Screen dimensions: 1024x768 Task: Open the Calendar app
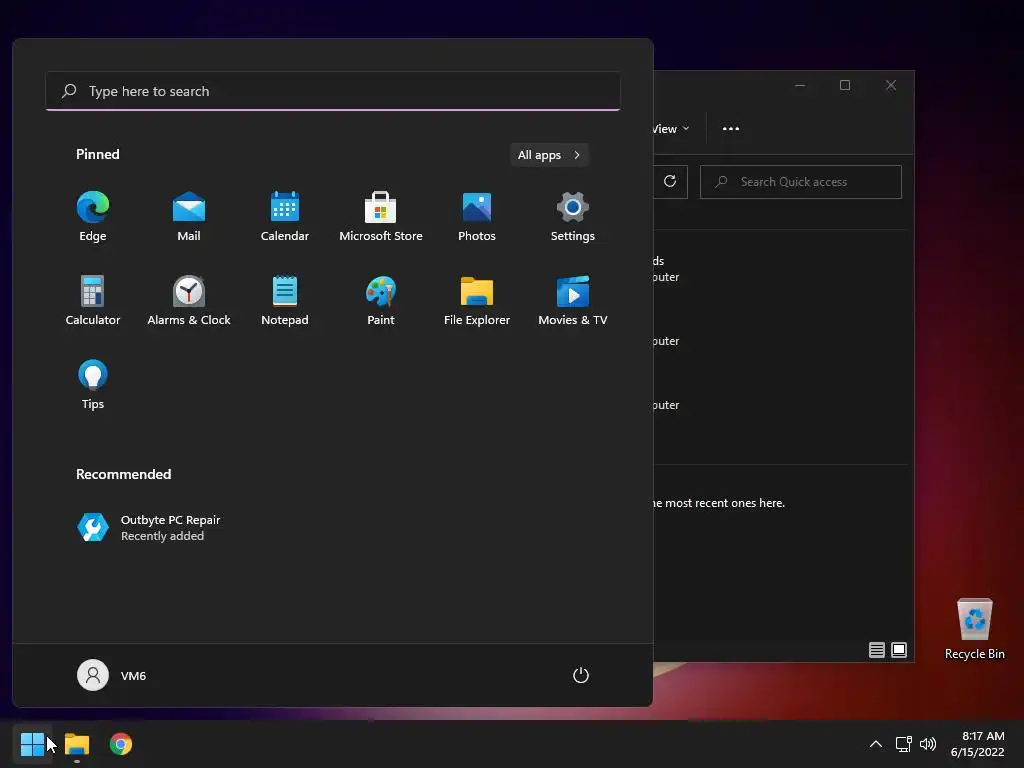click(285, 217)
